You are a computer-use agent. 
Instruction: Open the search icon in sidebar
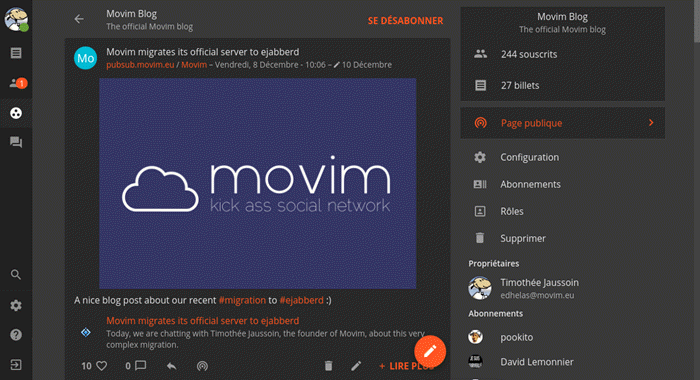coord(16,275)
